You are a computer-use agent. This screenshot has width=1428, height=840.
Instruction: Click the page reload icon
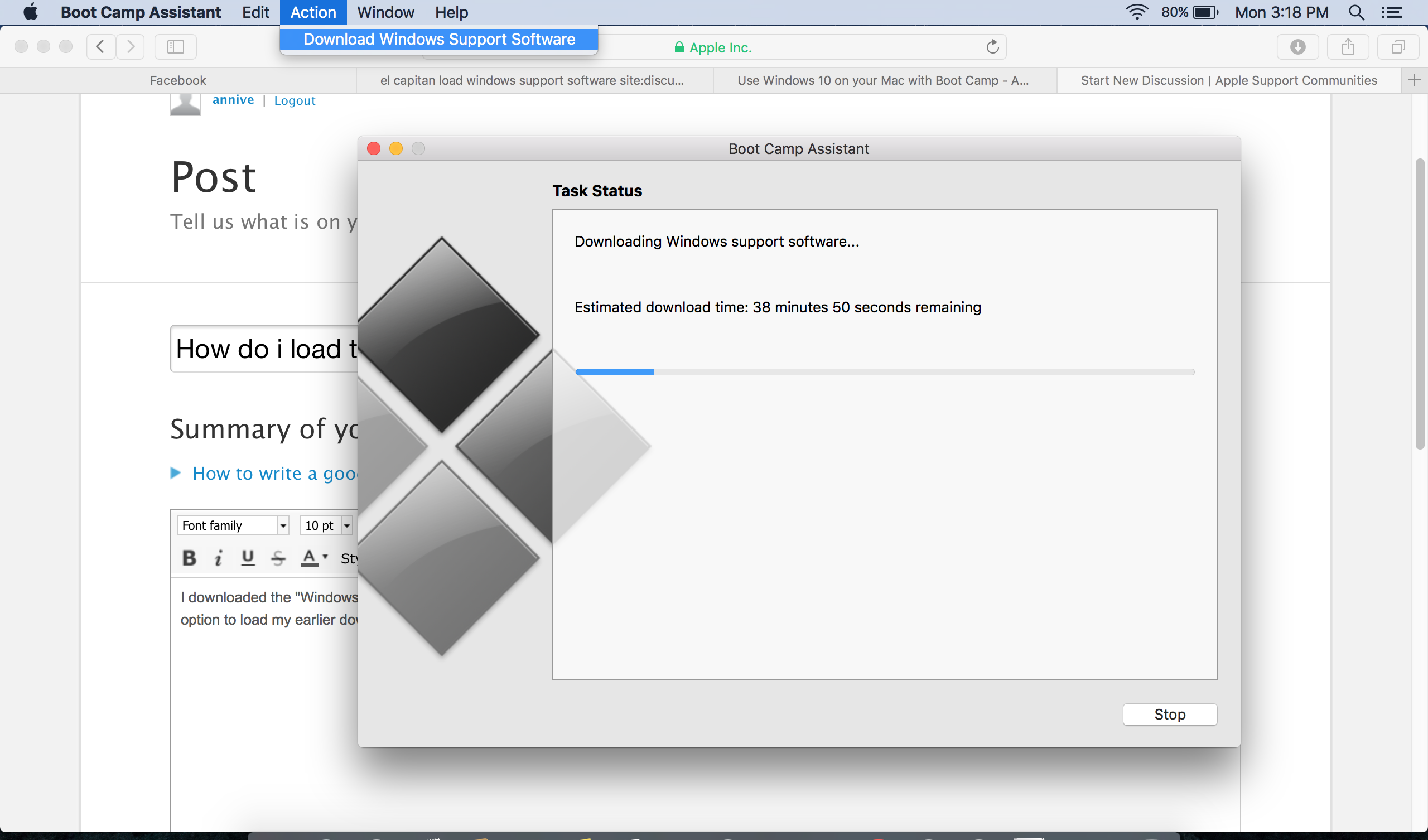coord(992,47)
